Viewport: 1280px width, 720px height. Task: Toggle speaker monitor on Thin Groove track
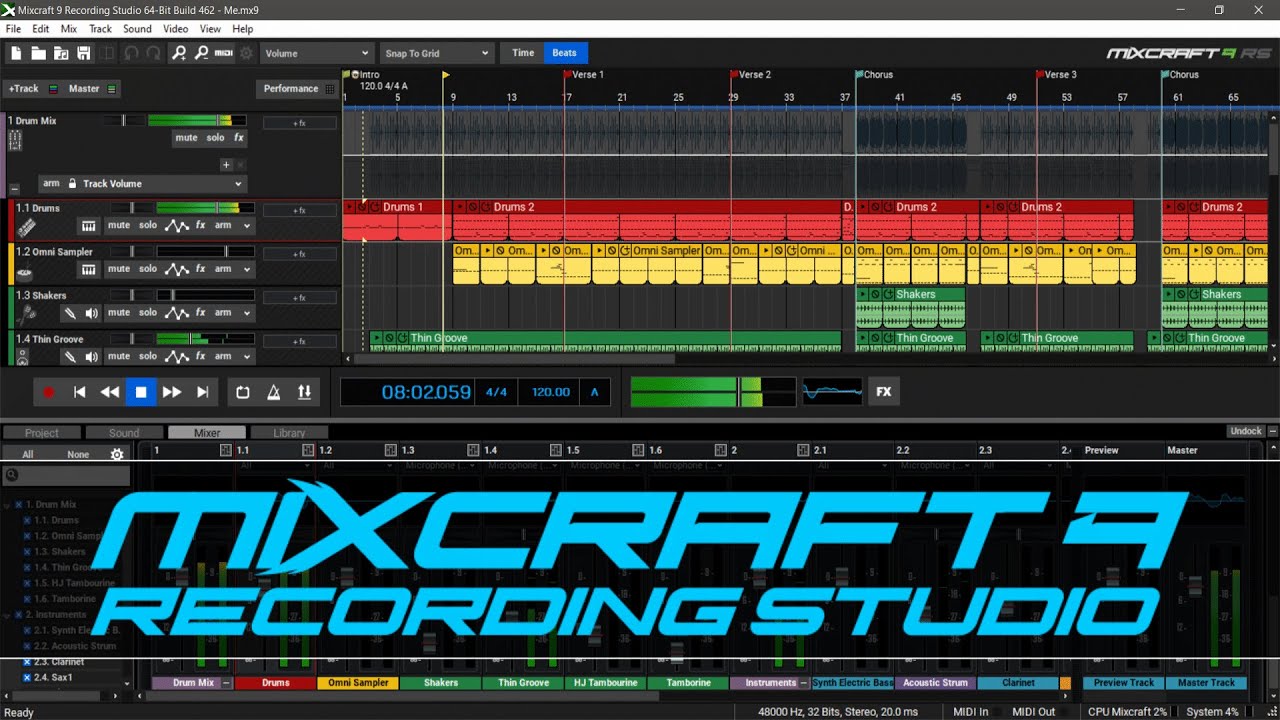tap(92, 356)
